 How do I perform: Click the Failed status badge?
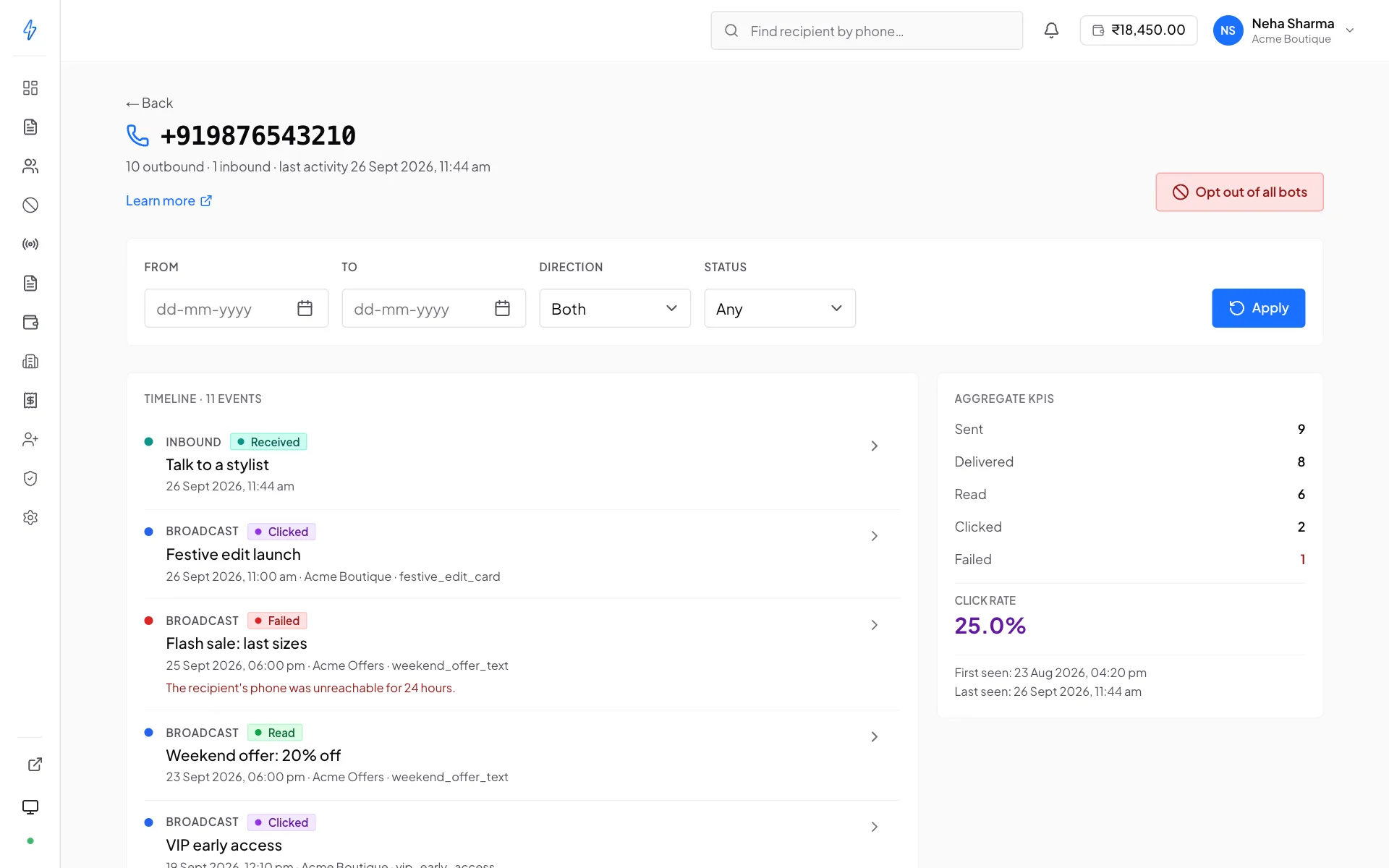tap(277, 621)
